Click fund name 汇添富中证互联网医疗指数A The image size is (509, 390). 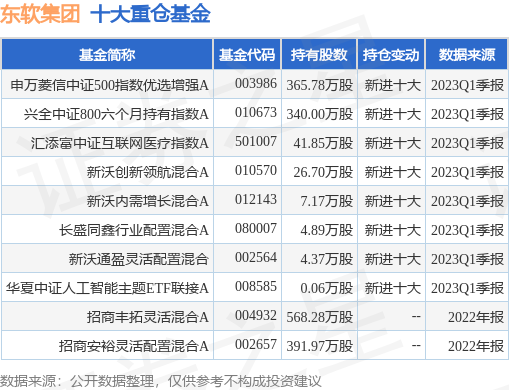120,143
